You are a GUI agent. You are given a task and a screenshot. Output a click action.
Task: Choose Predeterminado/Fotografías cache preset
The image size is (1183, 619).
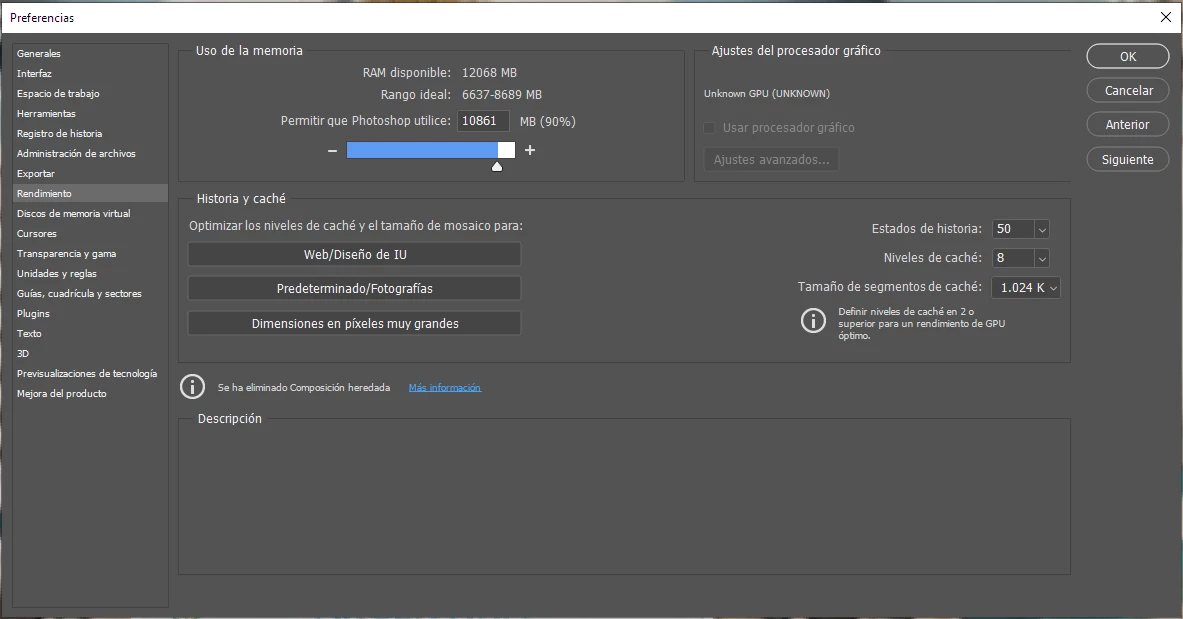(355, 288)
